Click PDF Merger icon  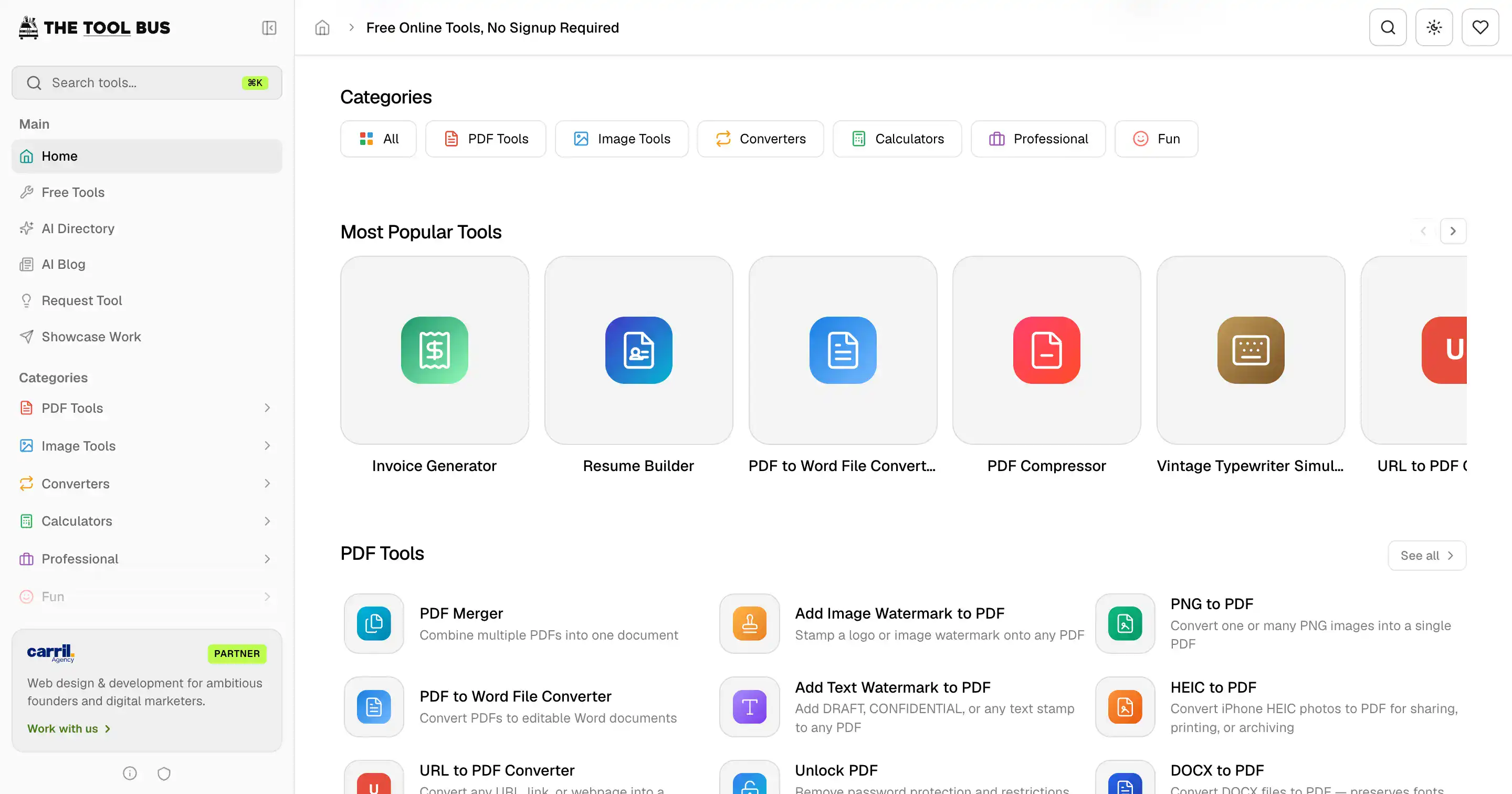[374, 623]
